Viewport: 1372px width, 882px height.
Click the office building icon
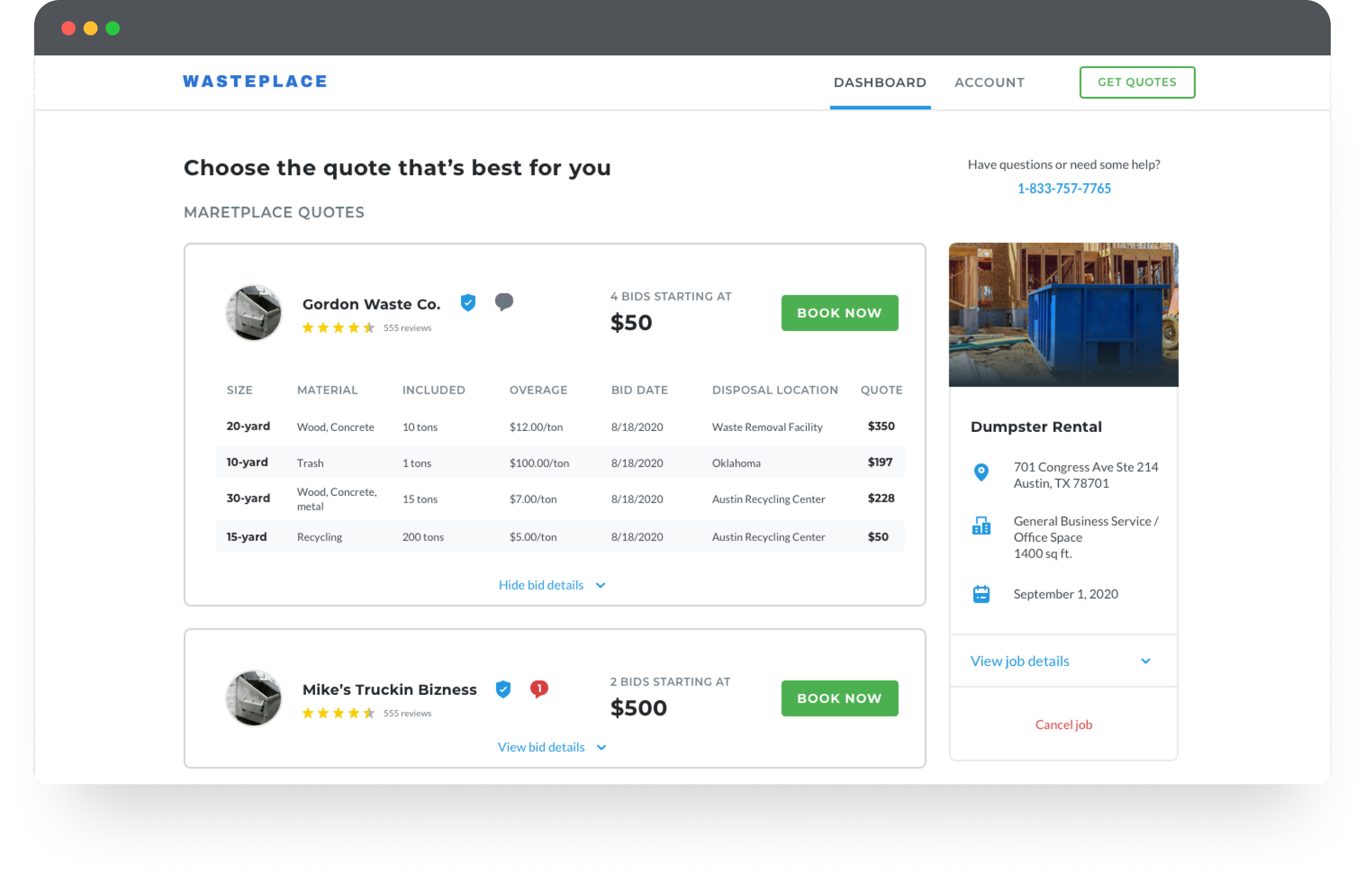(x=981, y=525)
